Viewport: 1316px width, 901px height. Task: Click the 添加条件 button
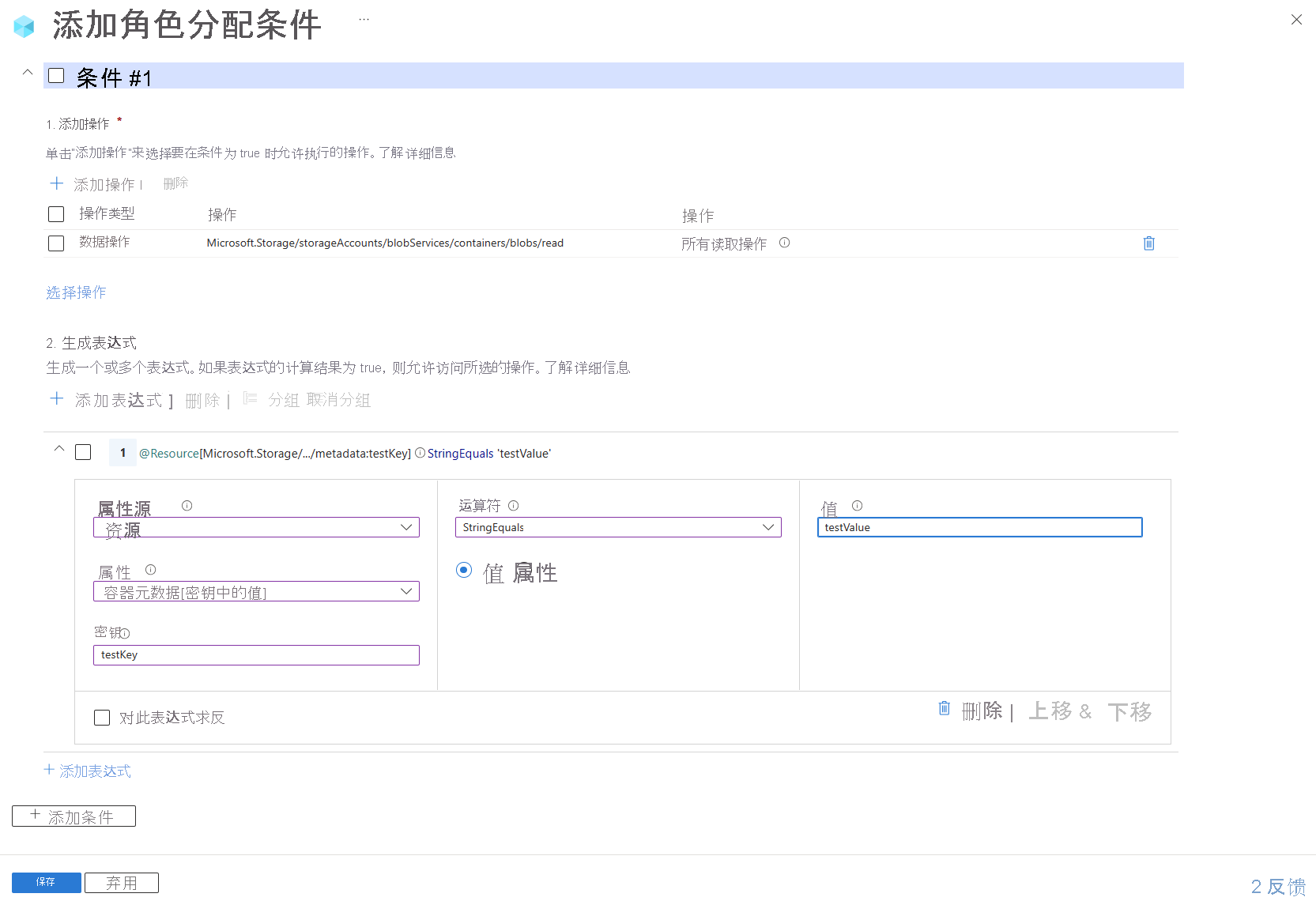74,816
